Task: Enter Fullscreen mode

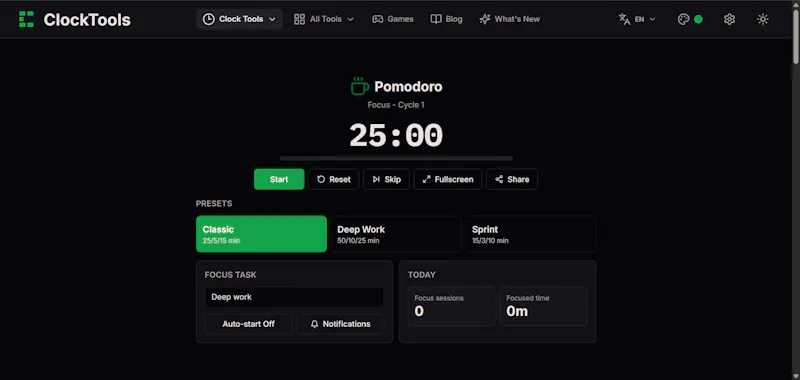Action: [448, 180]
